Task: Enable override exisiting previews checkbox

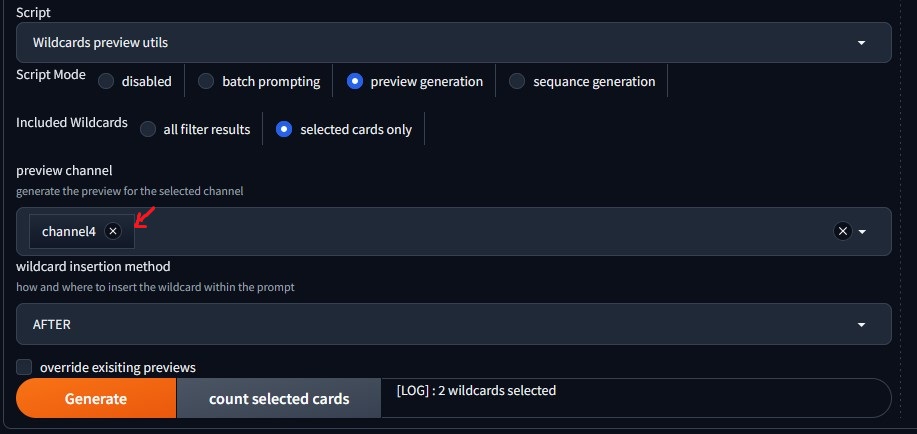Action: pos(25,367)
